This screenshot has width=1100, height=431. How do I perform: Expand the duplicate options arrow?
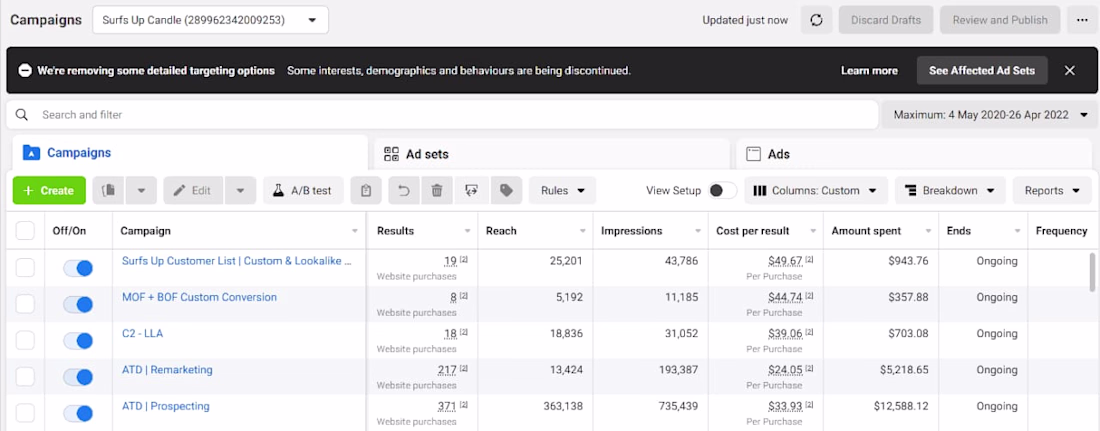pos(141,190)
